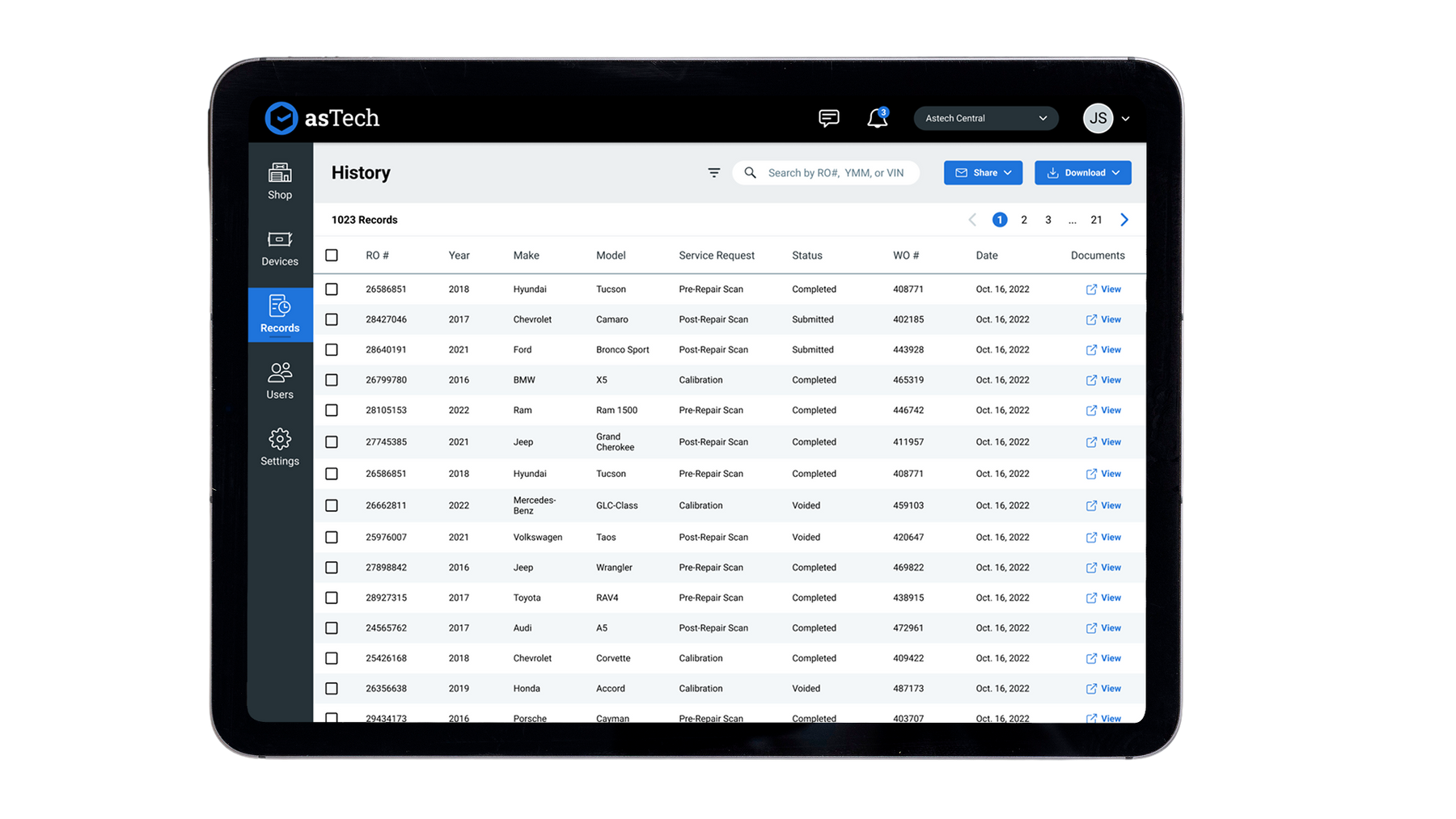Focus the Search by RO#, YMM, or VIN field
Image resolution: width=1456 pixels, height=819 pixels.
point(826,173)
